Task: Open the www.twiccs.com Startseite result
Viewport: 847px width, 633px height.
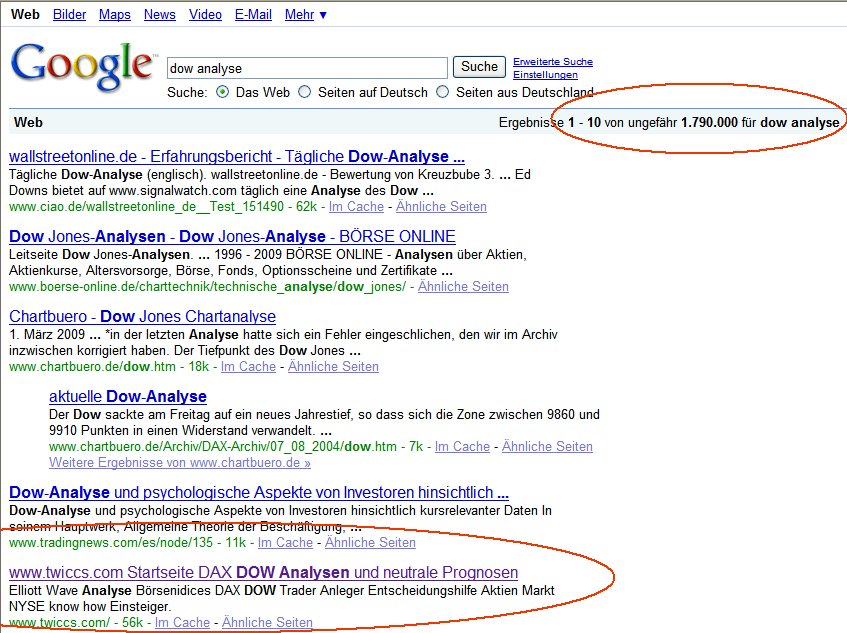Action: [x=264, y=573]
